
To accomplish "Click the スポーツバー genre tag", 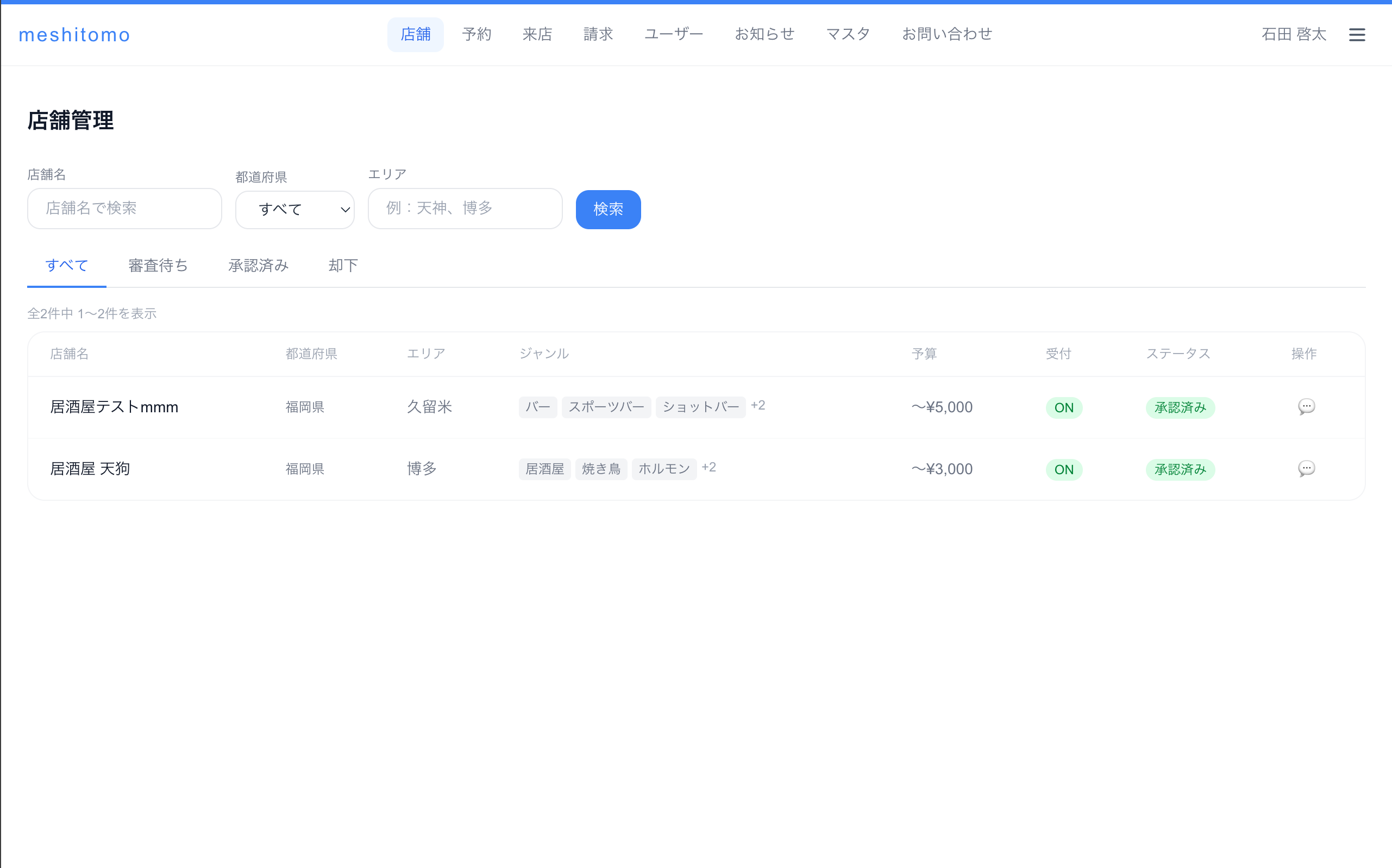I will (x=606, y=407).
